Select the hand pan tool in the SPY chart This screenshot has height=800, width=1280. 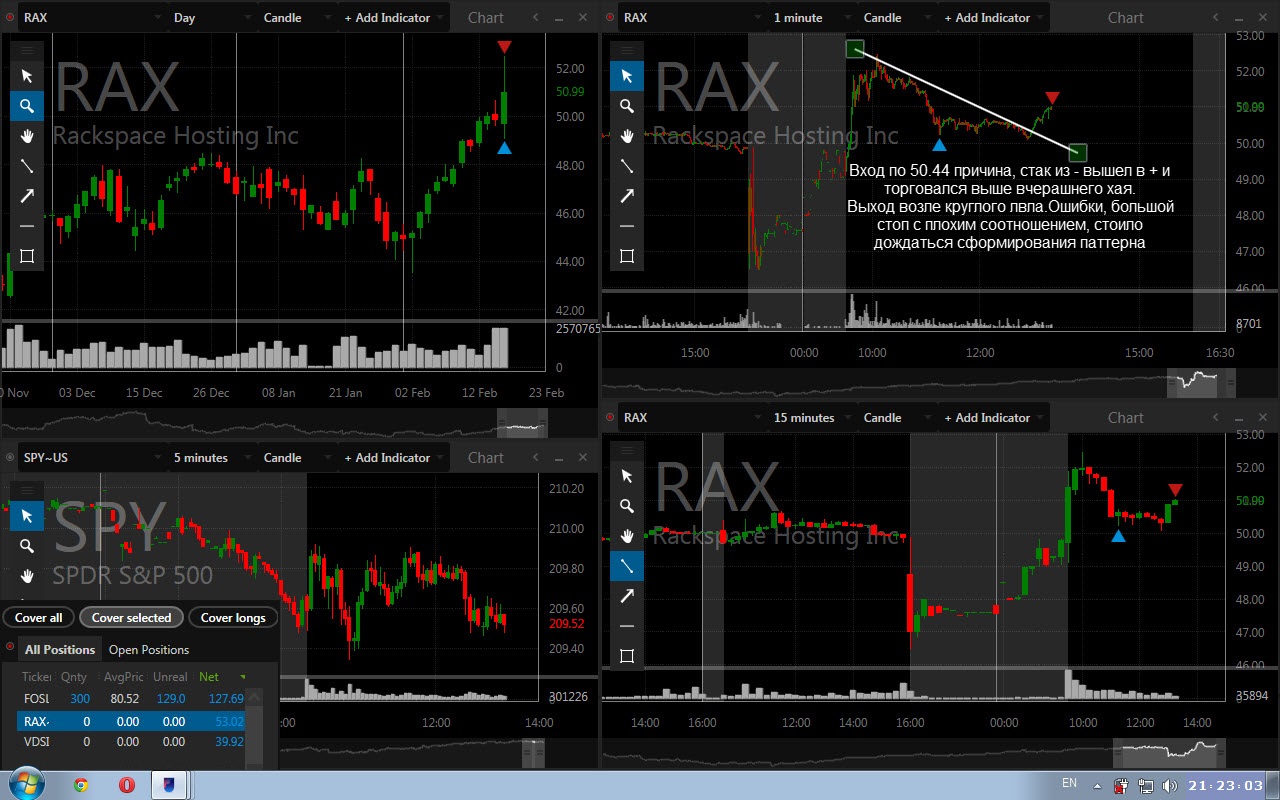click(27, 576)
